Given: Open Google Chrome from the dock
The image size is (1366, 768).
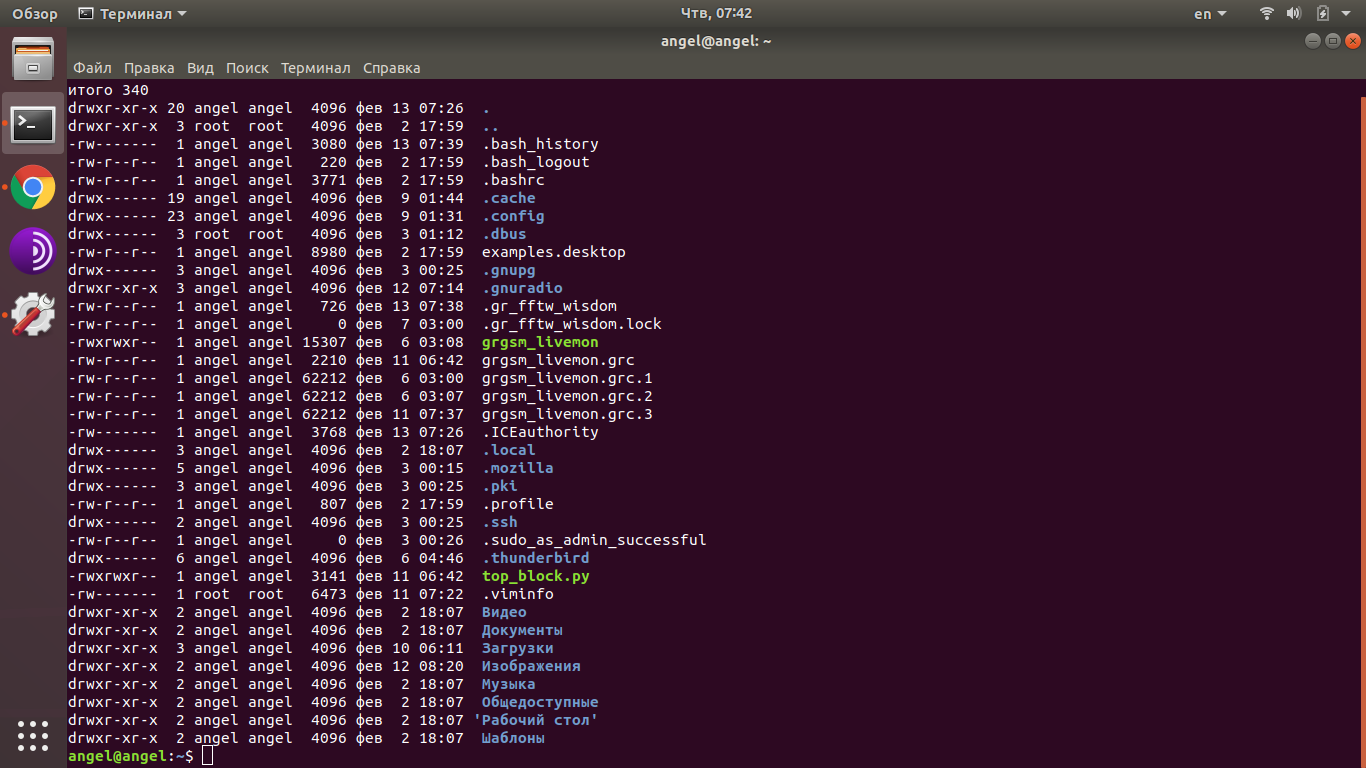Looking at the screenshot, I should click(33, 187).
